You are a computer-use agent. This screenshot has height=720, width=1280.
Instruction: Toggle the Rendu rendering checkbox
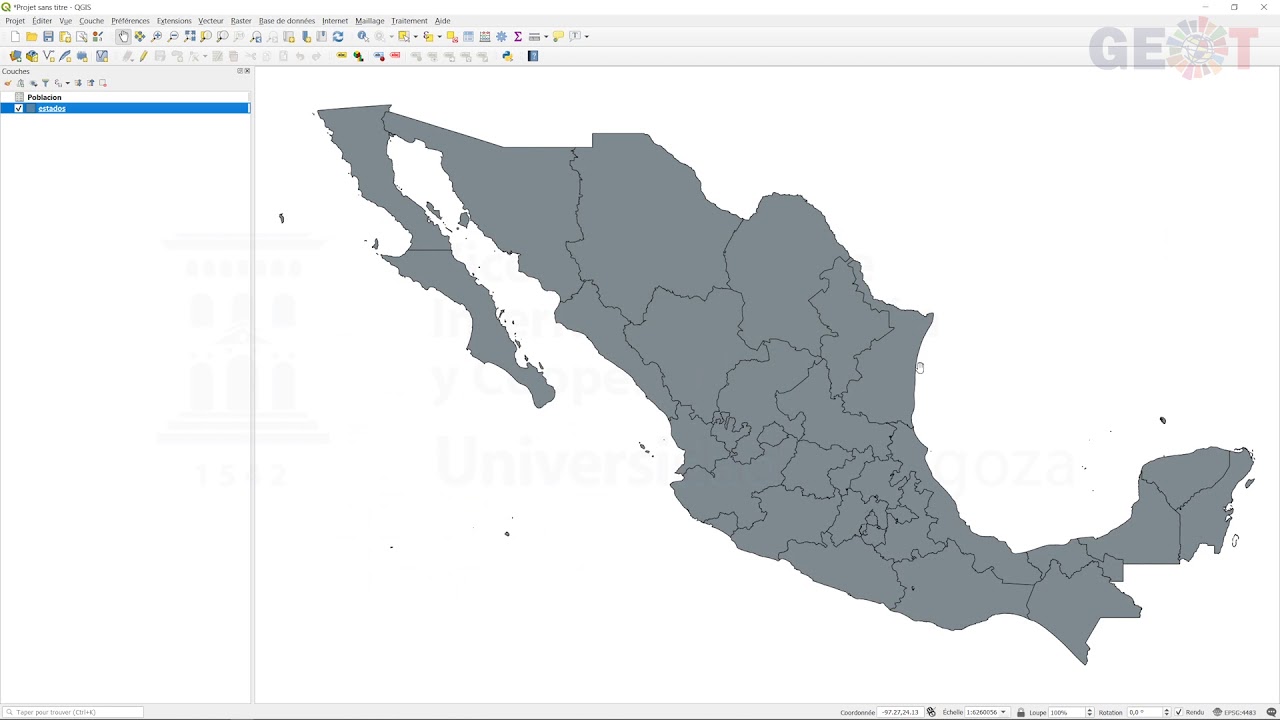(1179, 712)
